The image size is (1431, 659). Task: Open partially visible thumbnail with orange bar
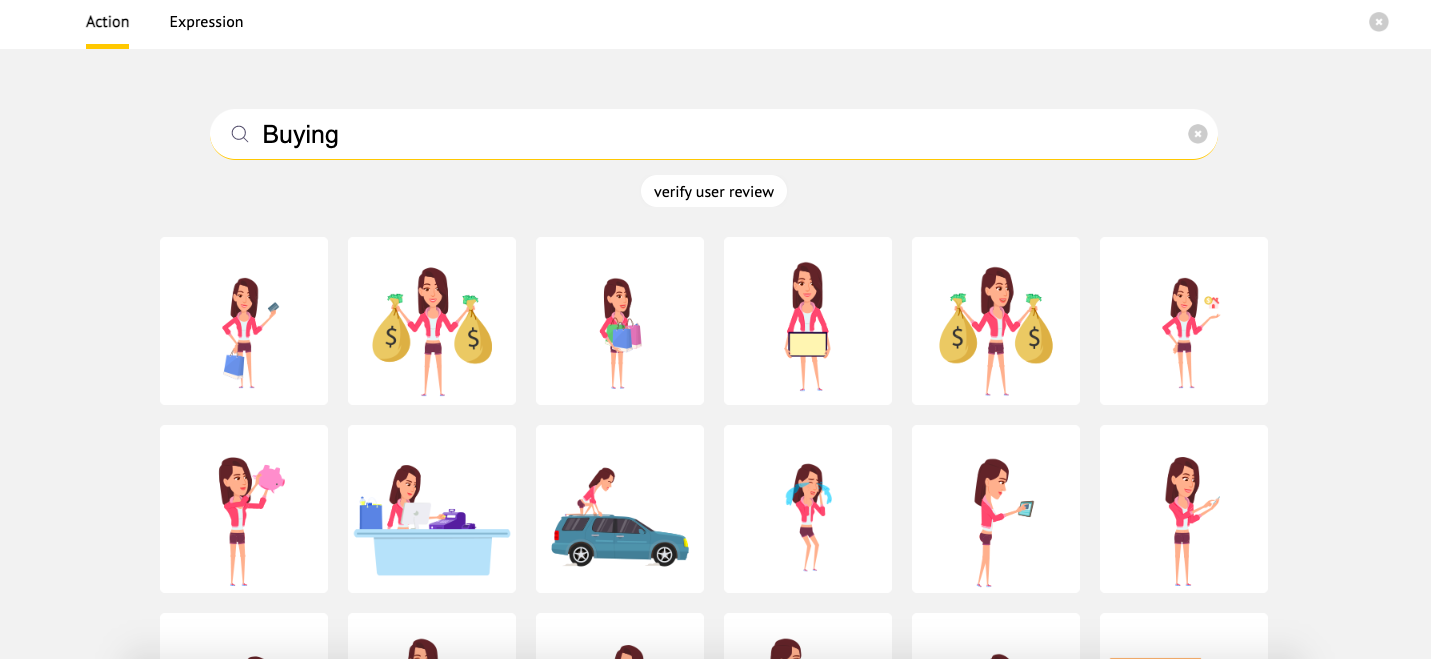1184,637
